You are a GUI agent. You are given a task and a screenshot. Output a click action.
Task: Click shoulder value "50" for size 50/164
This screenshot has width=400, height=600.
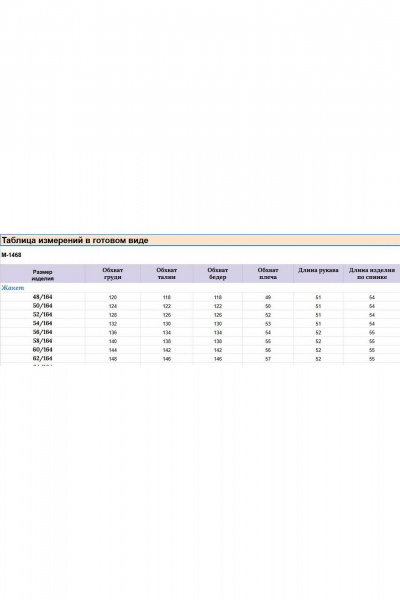268,306
